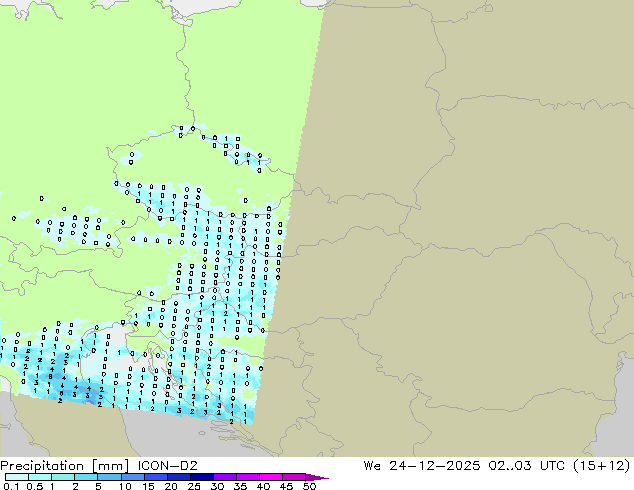Click the 45–50 mm legend color swatch
The image size is (634, 490).
click(x=294, y=477)
